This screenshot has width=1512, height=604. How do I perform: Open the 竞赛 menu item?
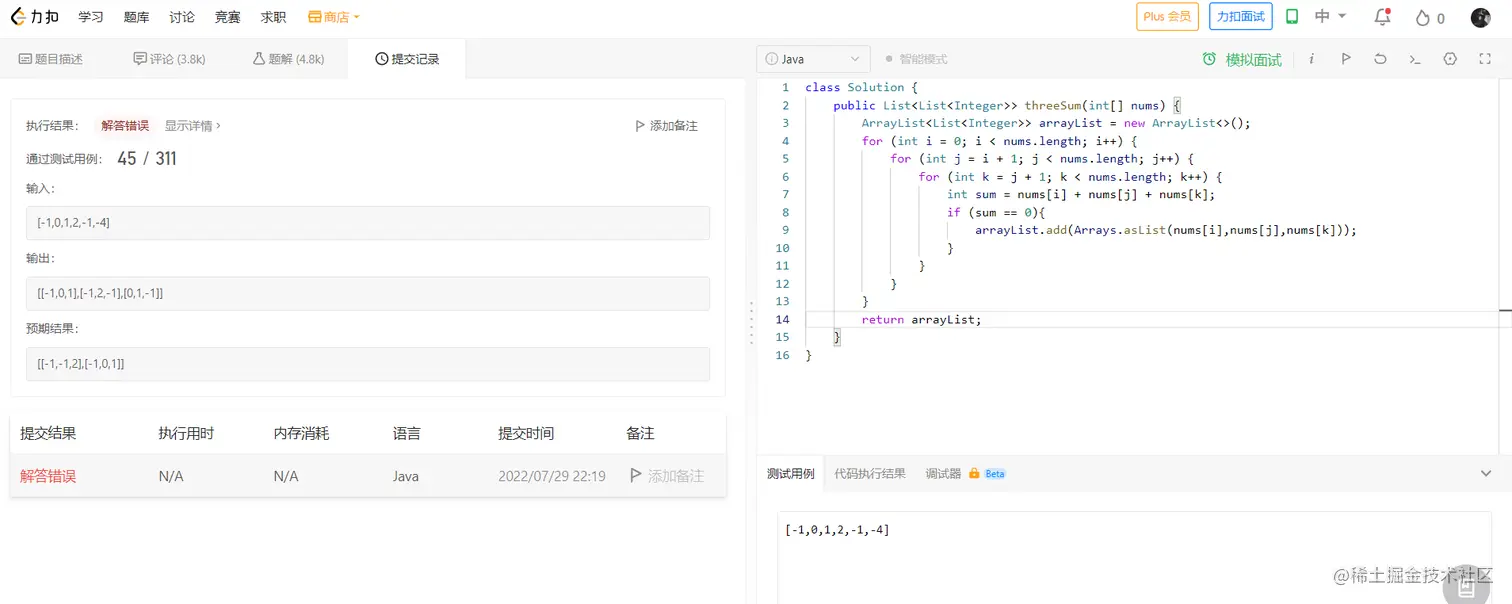point(227,16)
